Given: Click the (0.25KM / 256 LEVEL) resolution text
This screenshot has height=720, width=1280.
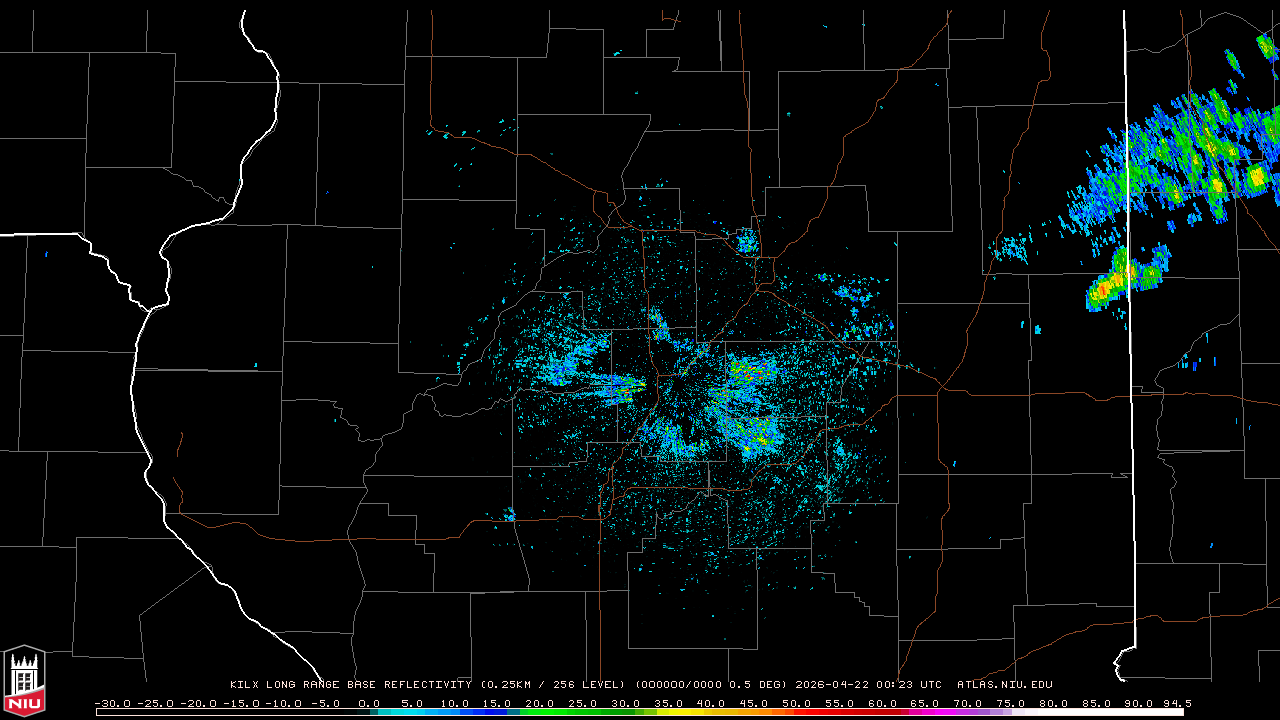Looking at the screenshot, I should [x=553, y=685].
